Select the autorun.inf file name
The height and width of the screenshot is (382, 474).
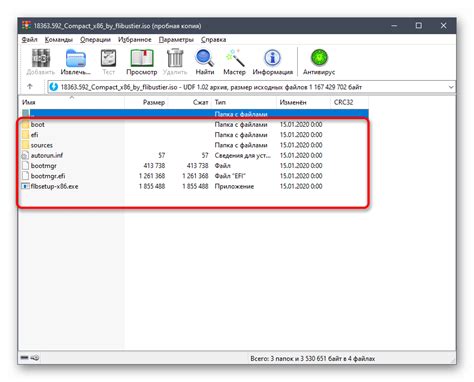pyautogui.click(x=47, y=156)
